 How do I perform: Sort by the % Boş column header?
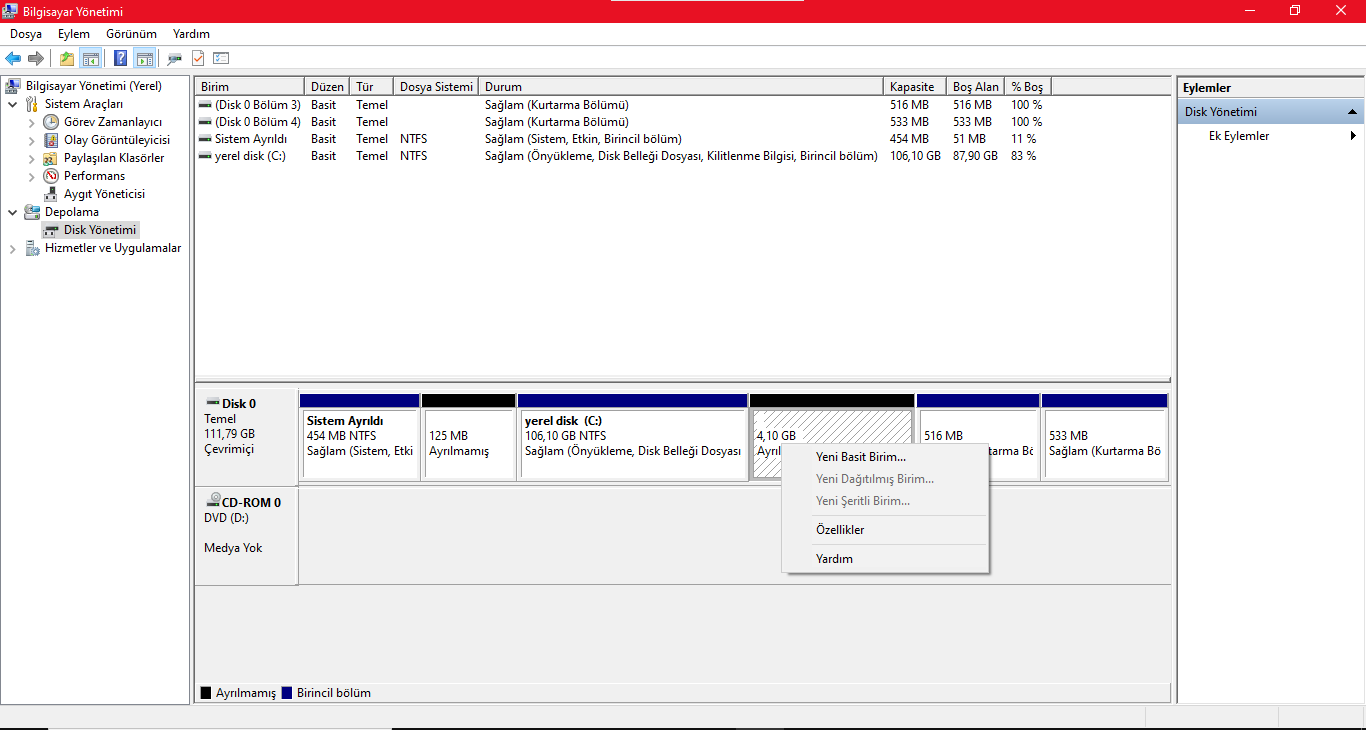(1028, 87)
